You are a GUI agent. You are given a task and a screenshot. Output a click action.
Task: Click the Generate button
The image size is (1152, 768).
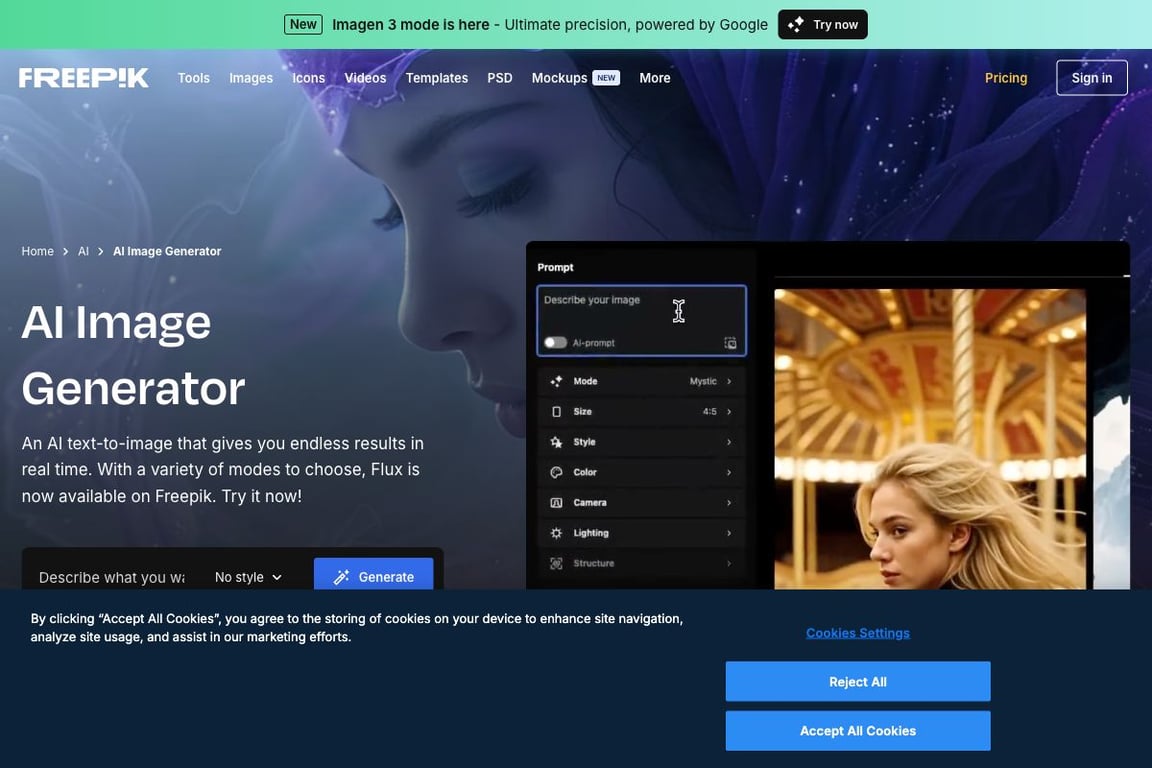373,574
